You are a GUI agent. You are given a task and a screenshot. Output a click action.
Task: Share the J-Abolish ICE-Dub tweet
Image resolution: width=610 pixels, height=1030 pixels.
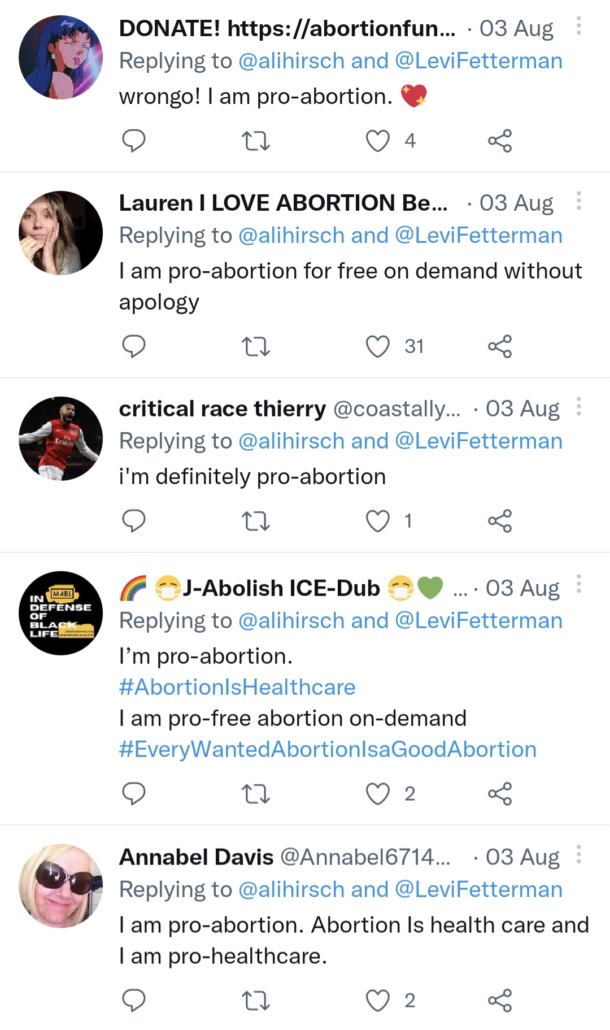500,794
